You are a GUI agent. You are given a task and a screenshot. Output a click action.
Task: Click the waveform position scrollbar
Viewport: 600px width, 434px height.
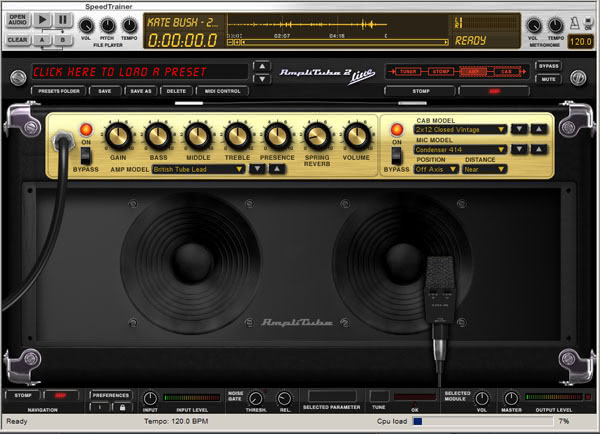[x=344, y=42]
